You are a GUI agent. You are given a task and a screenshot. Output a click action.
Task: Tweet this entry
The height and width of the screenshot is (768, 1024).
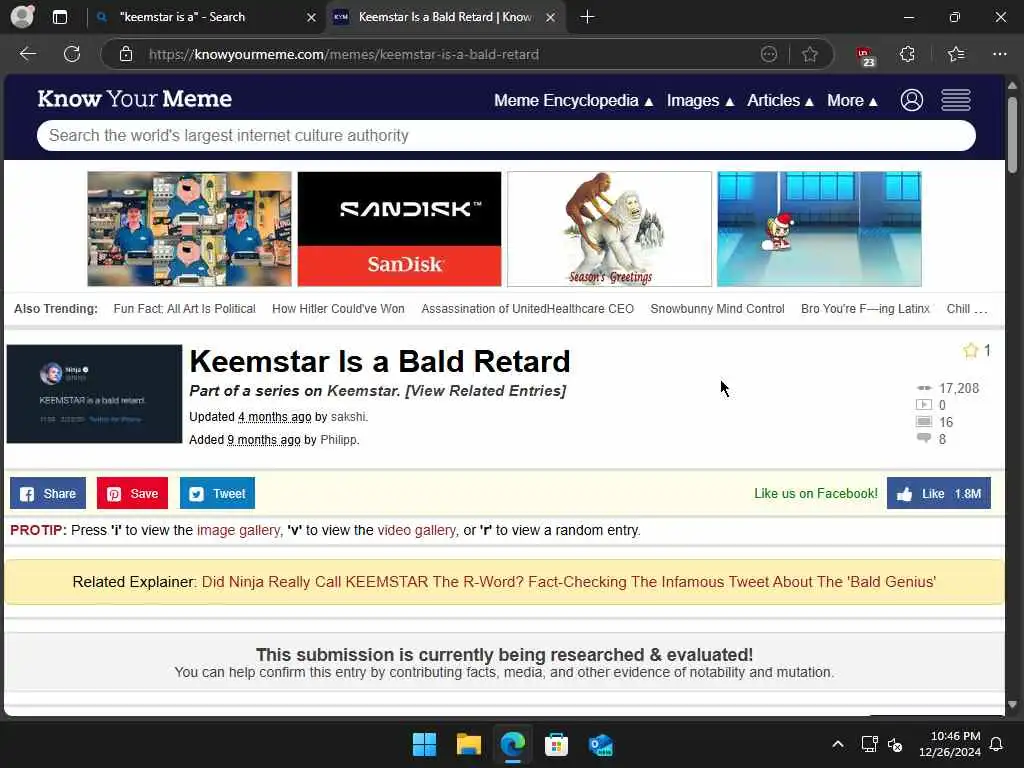(217, 493)
